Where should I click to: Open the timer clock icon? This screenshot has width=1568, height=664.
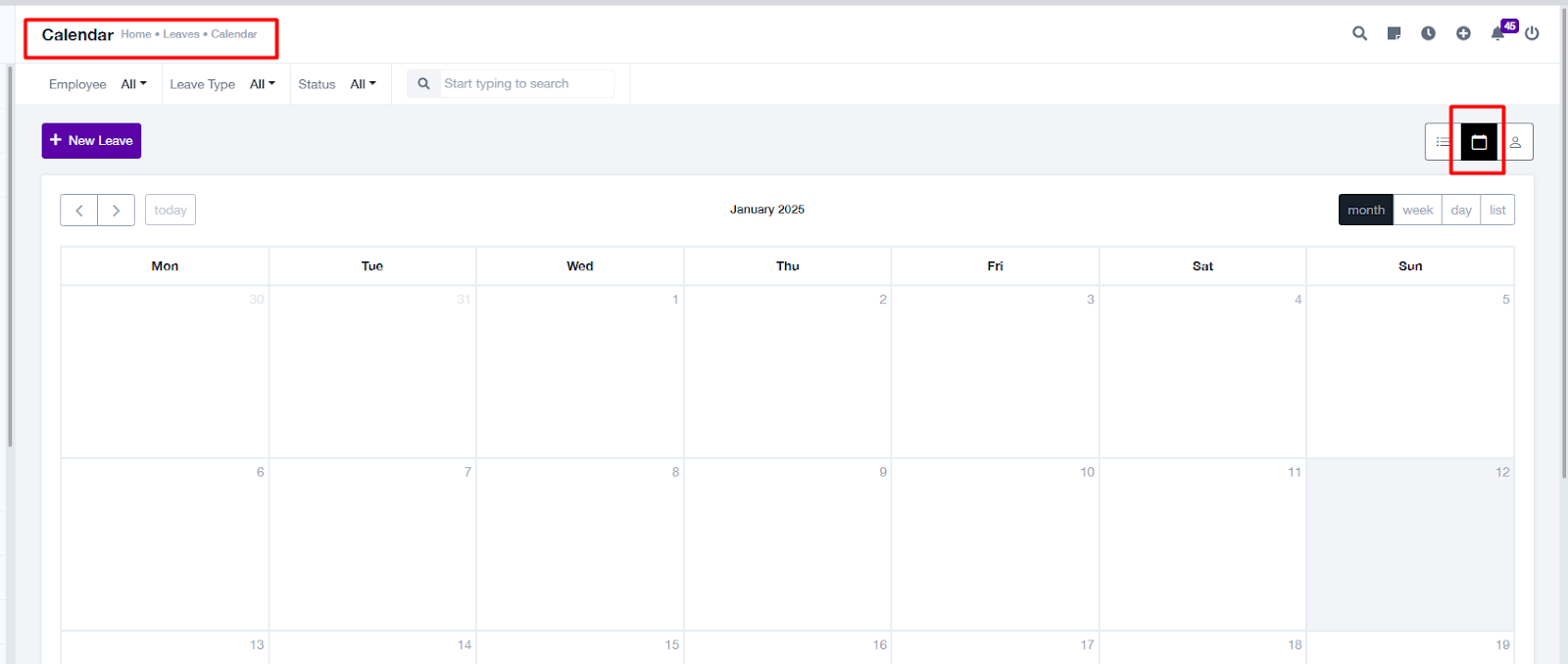pos(1429,33)
